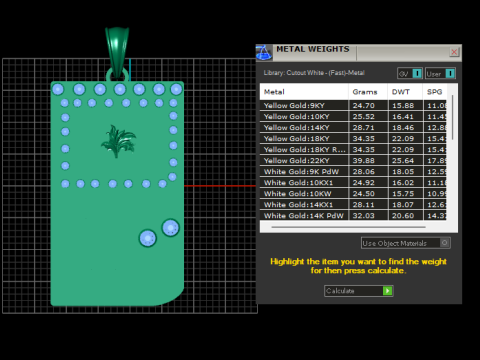This screenshot has height=360, width=480.
Task: Click the 20.60 DWT value
Action: tap(403, 216)
